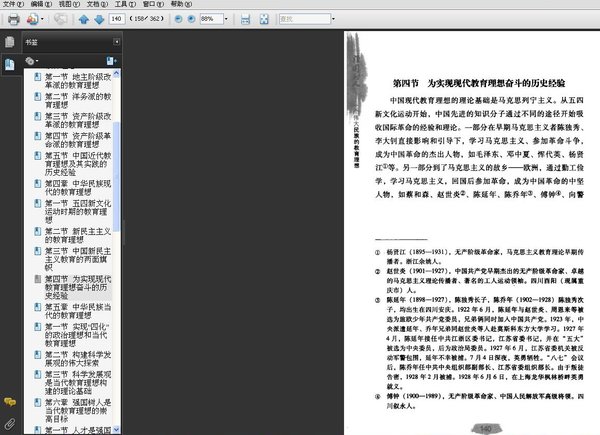Click bookmark icon for 第四章 中华民族现代的教育理想
This screenshot has width=600, height=435.
pyautogui.click(x=38, y=183)
